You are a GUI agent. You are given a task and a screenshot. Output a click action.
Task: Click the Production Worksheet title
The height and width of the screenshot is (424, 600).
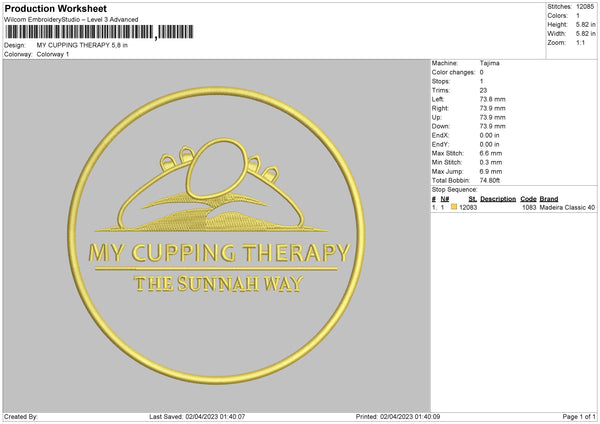tap(55, 8)
